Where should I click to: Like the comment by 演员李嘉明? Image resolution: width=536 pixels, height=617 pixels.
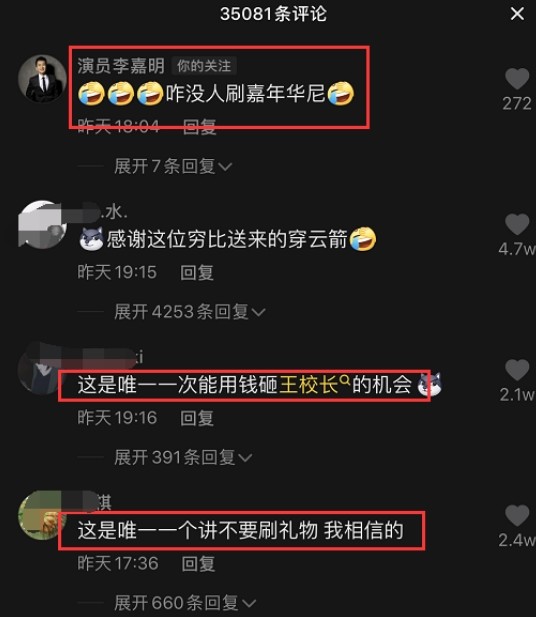click(x=517, y=78)
